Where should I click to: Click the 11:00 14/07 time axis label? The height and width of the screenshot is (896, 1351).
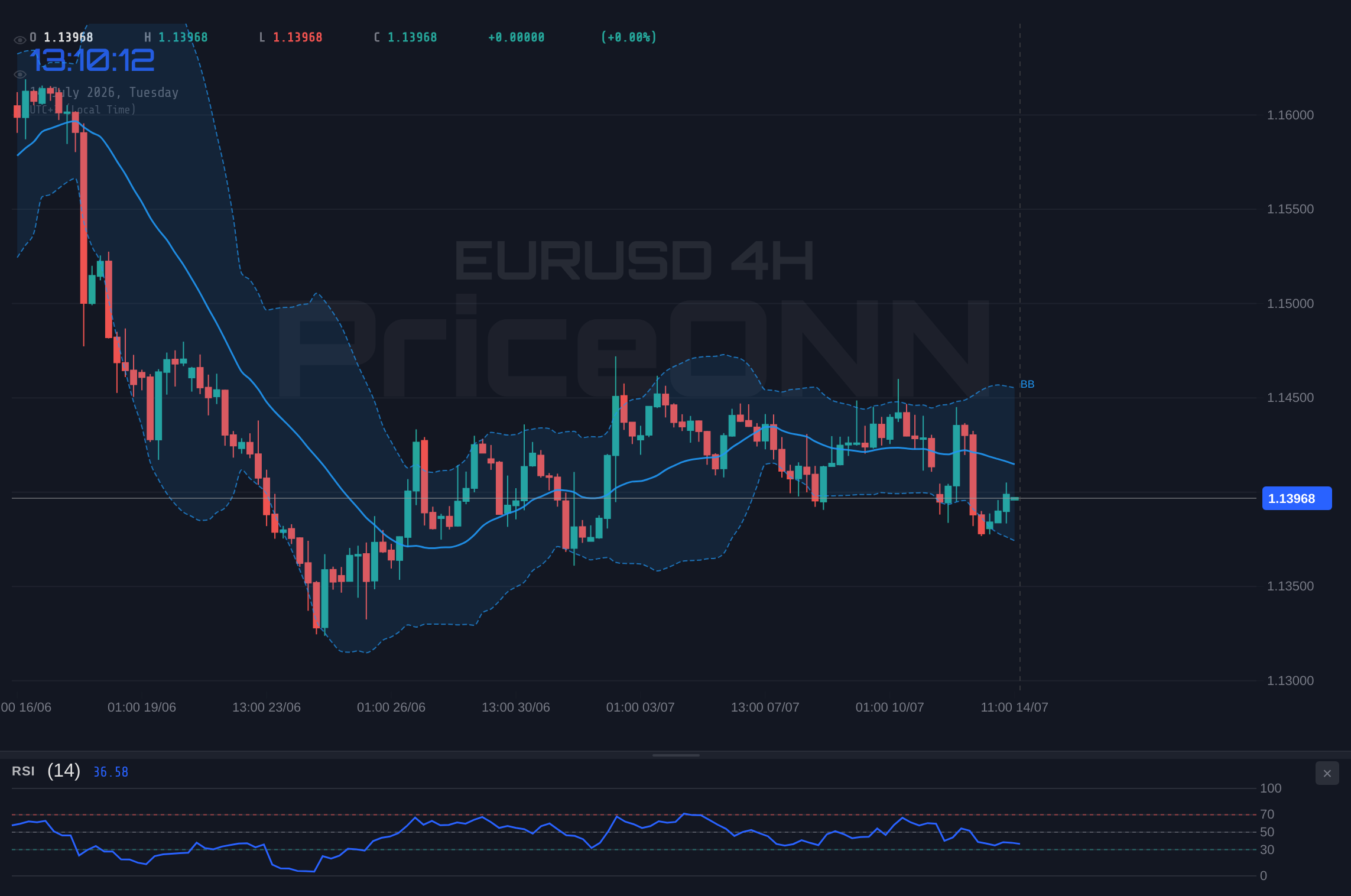(1015, 707)
